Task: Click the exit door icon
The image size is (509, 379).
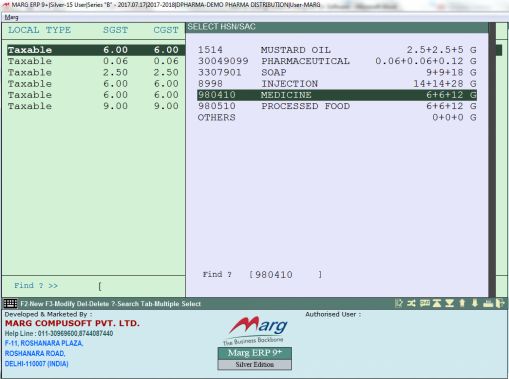Action: [x=500, y=303]
